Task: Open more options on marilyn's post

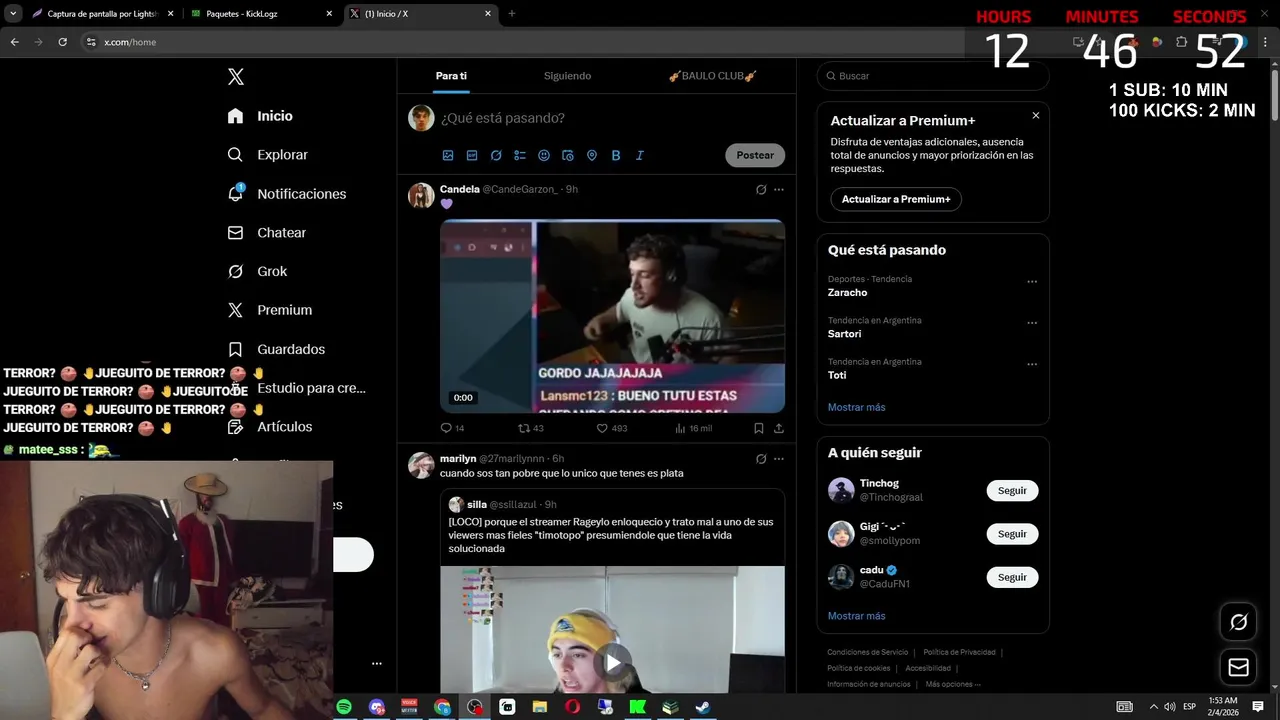Action: tap(779, 459)
